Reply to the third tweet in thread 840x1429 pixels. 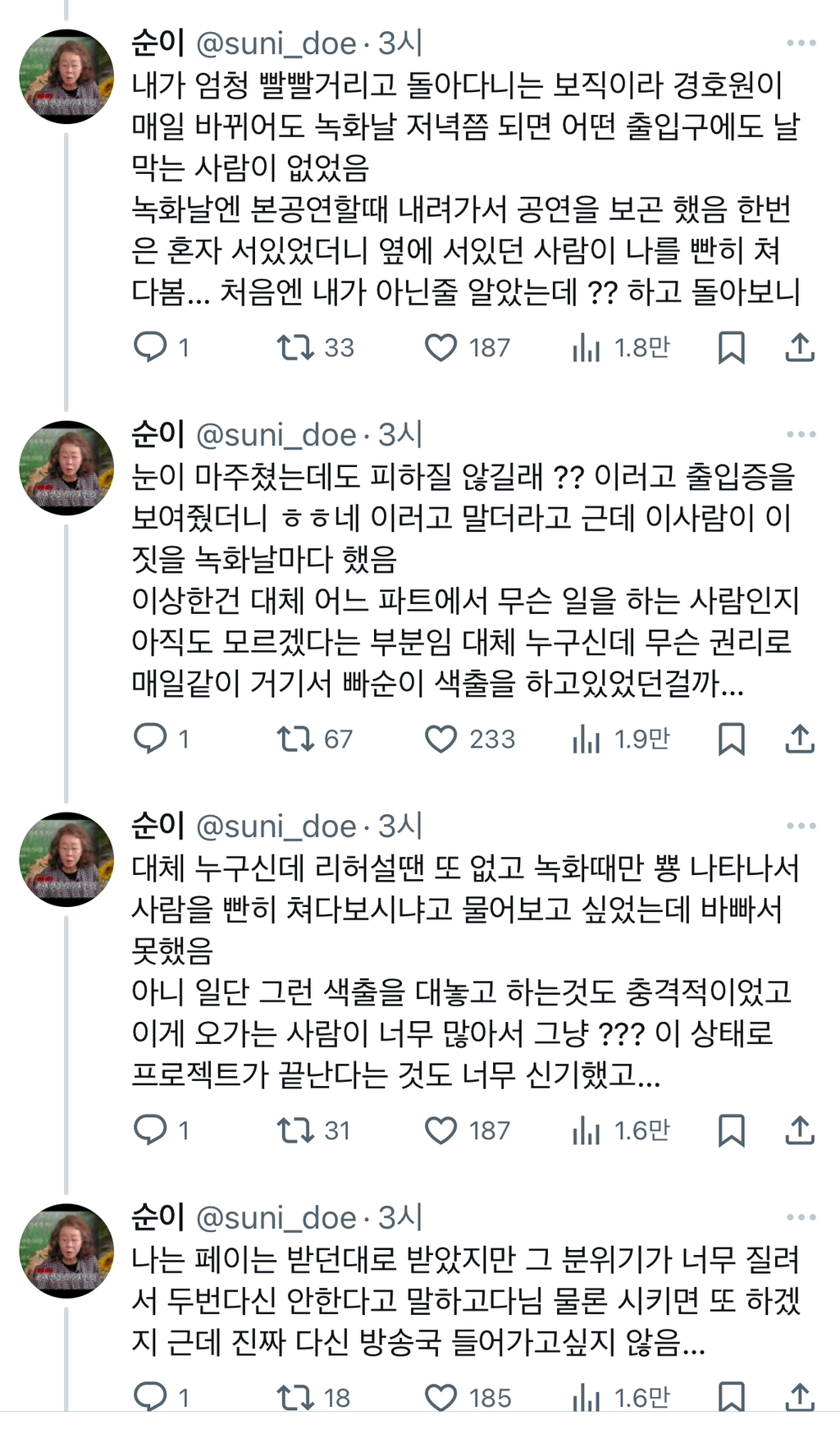coord(150,1131)
